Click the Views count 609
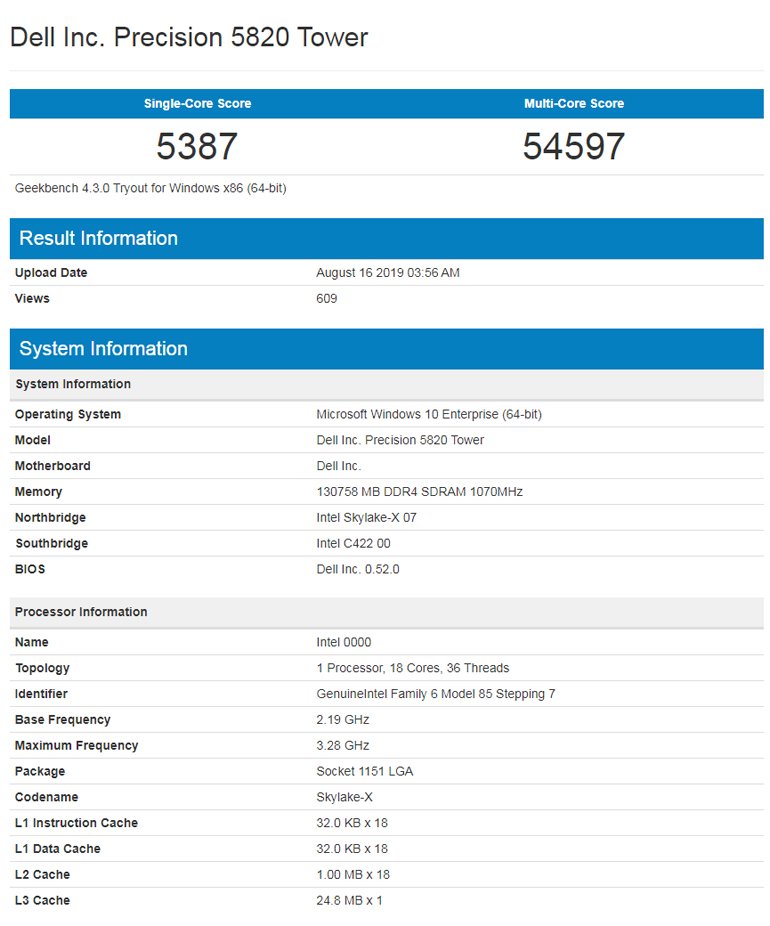The height and width of the screenshot is (926, 770). (x=327, y=299)
